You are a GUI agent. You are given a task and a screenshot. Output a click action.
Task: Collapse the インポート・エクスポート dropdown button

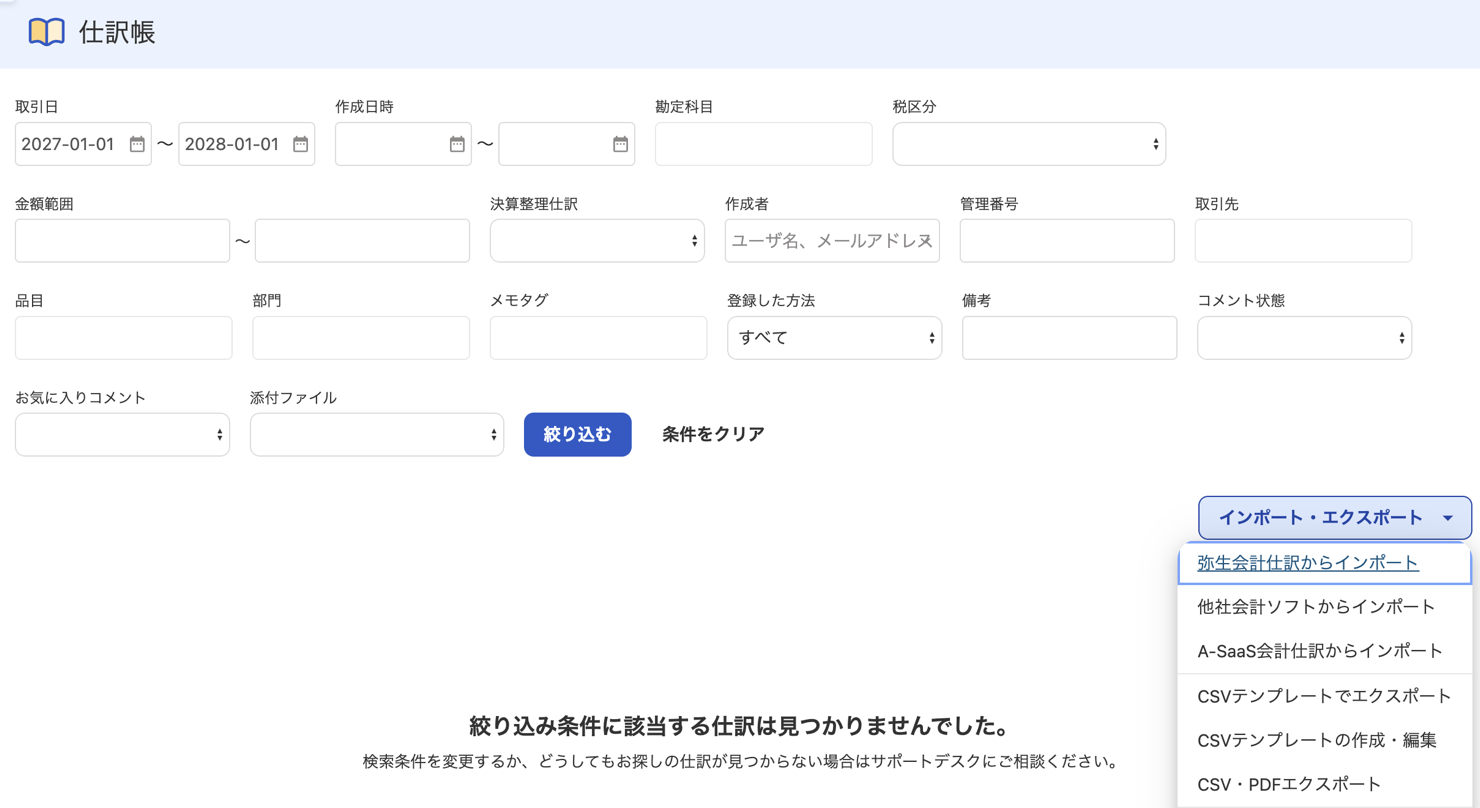pyautogui.click(x=1335, y=518)
